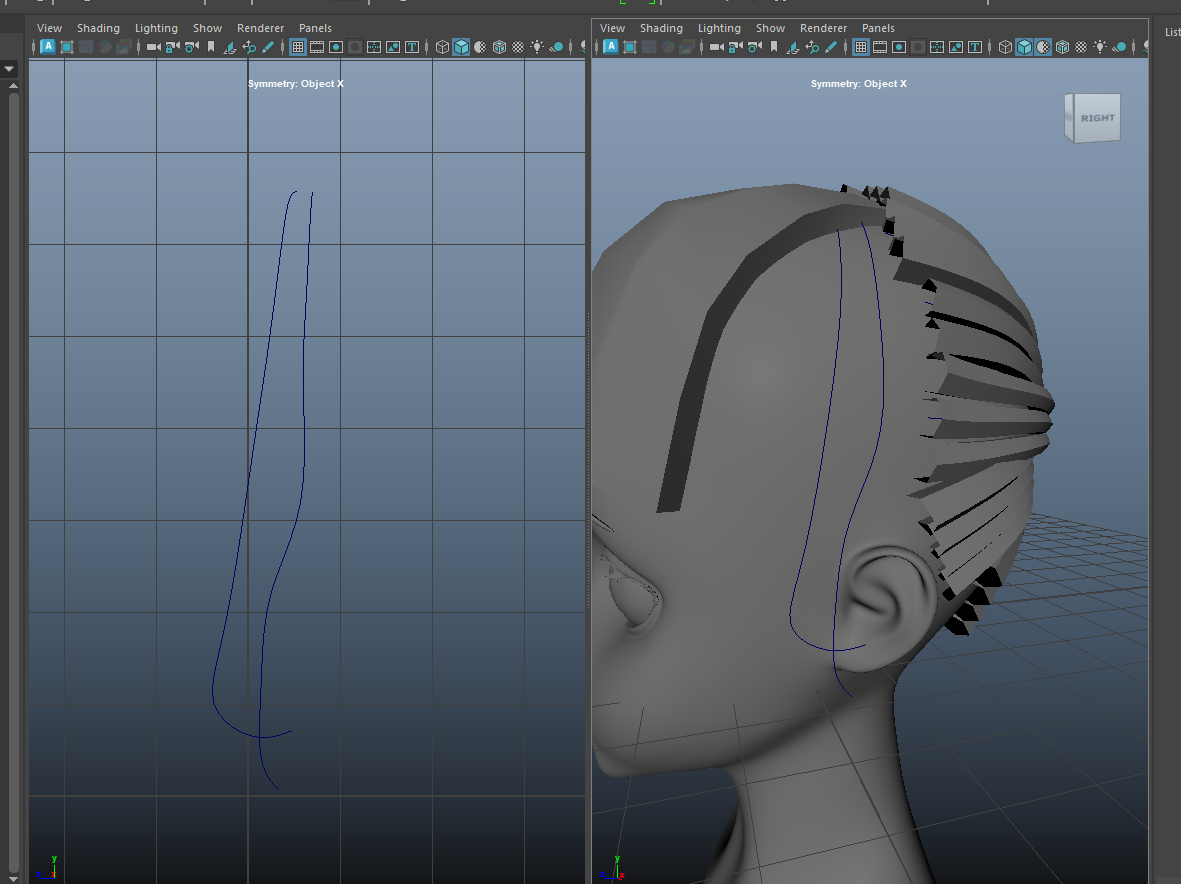Click Smooth Shade All cube in left panel
1181x884 pixels.
[x=461, y=47]
